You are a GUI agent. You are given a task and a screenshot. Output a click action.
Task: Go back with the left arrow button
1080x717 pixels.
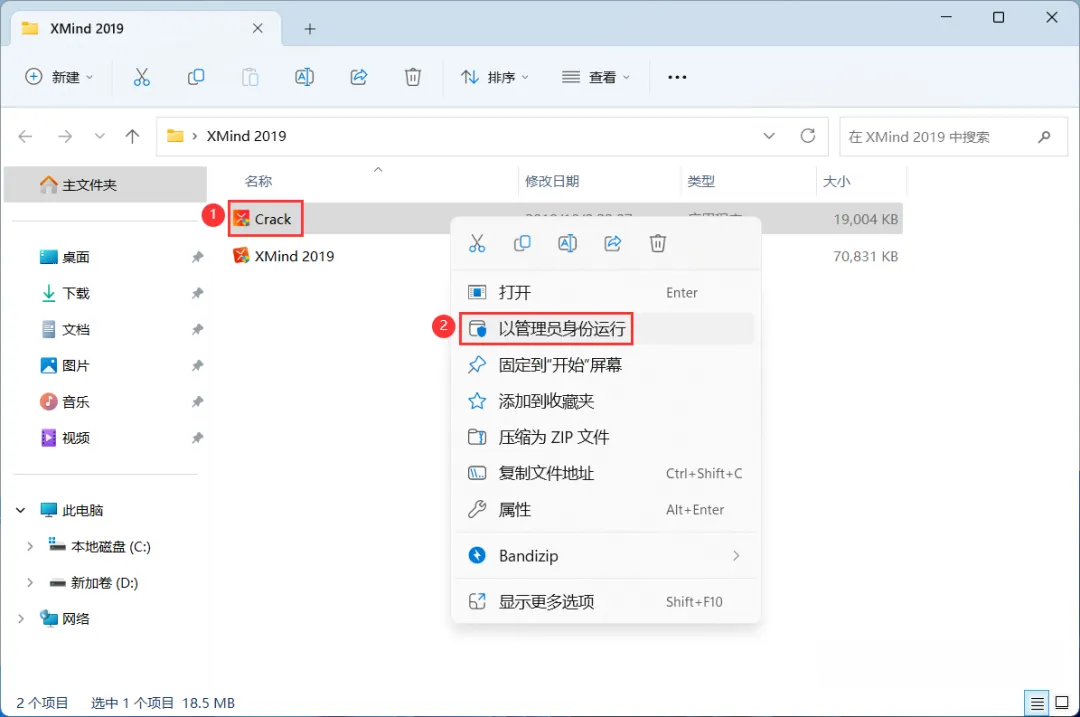(x=25, y=136)
